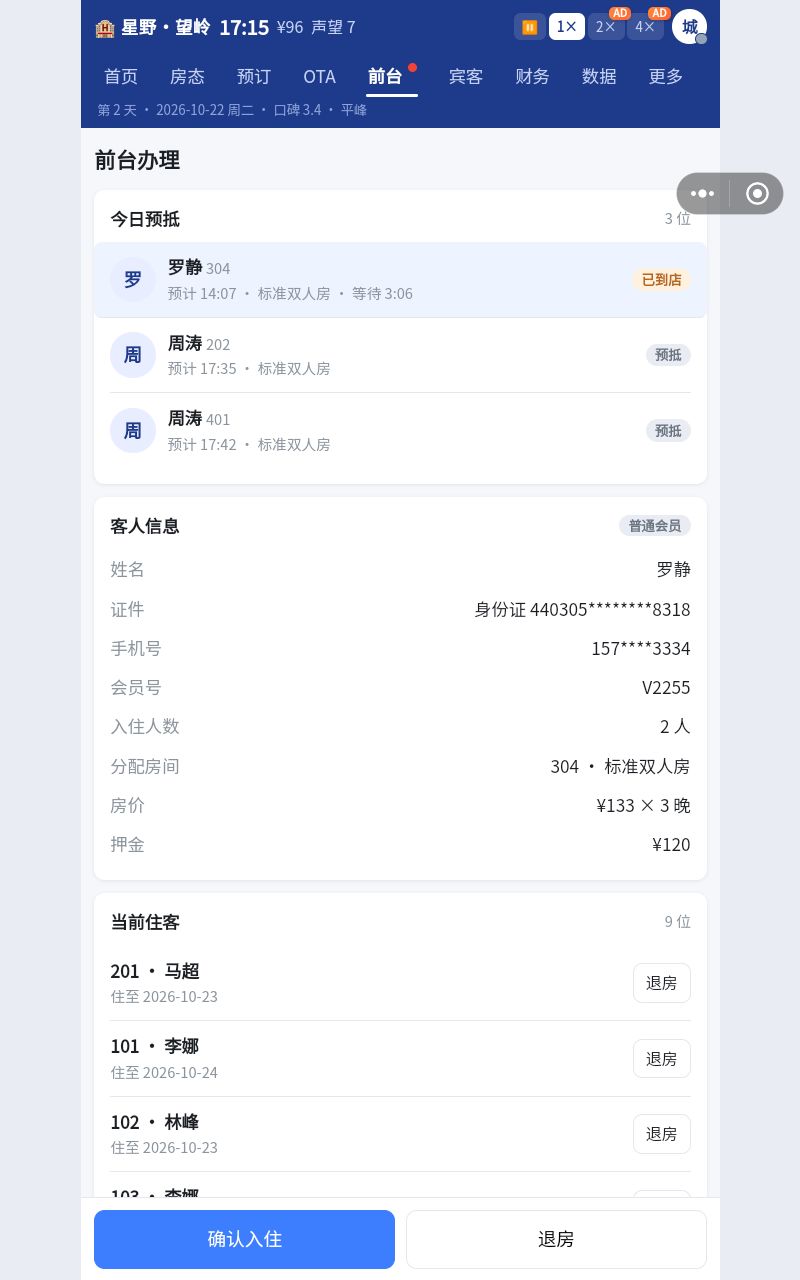Go to the 房态 tab

point(187,77)
